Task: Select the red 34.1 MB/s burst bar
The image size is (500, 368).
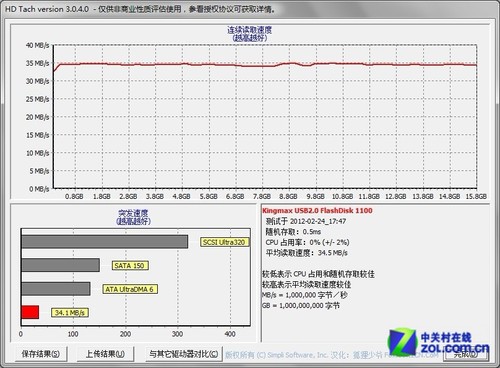Action: (30, 312)
